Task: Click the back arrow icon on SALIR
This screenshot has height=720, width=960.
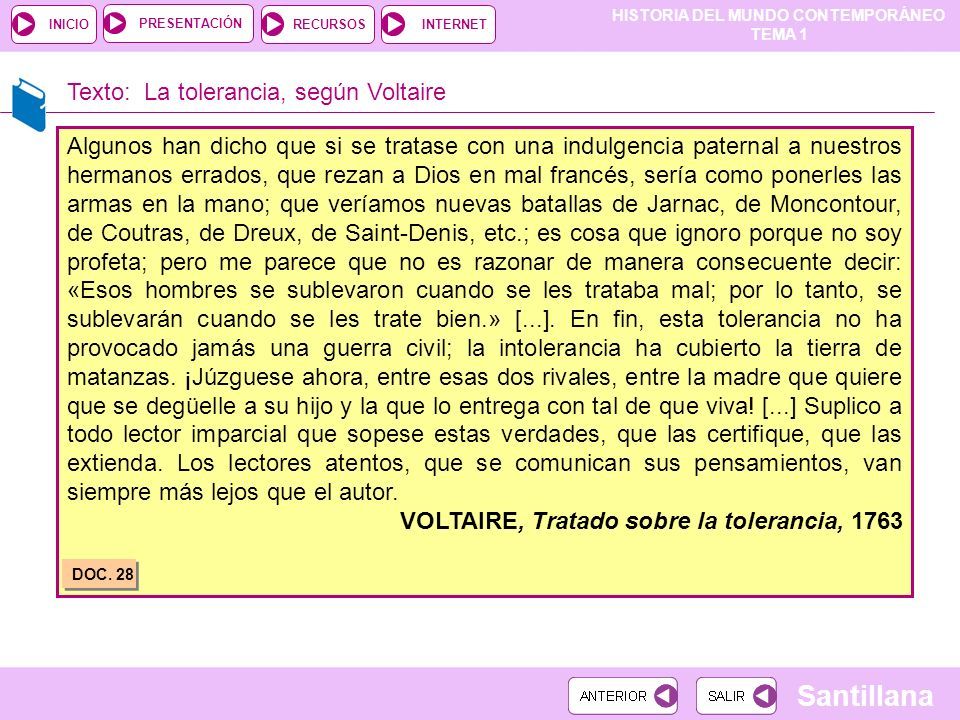Action: pos(764,696)
